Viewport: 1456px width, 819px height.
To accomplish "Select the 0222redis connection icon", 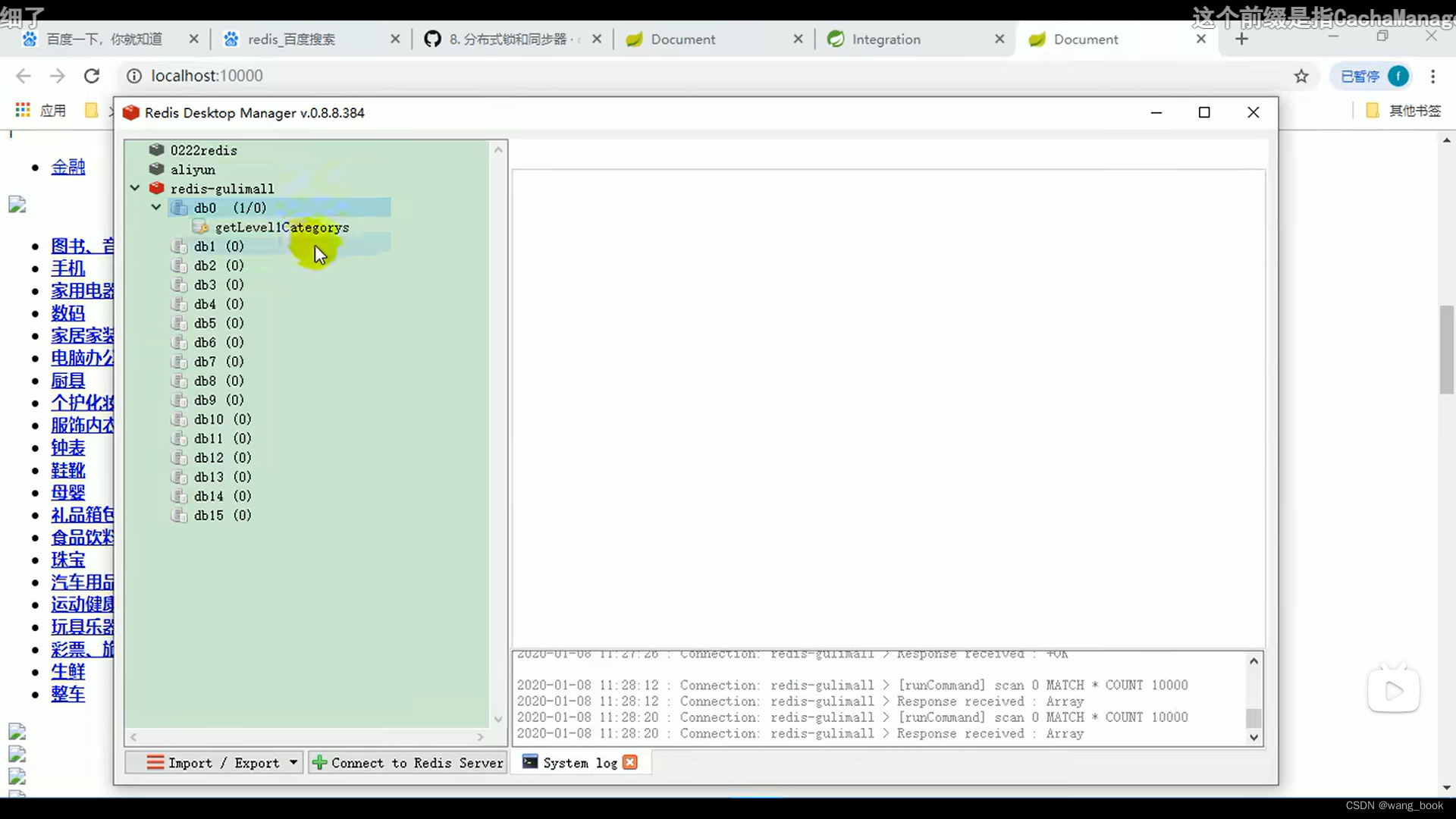I will 157,150.
